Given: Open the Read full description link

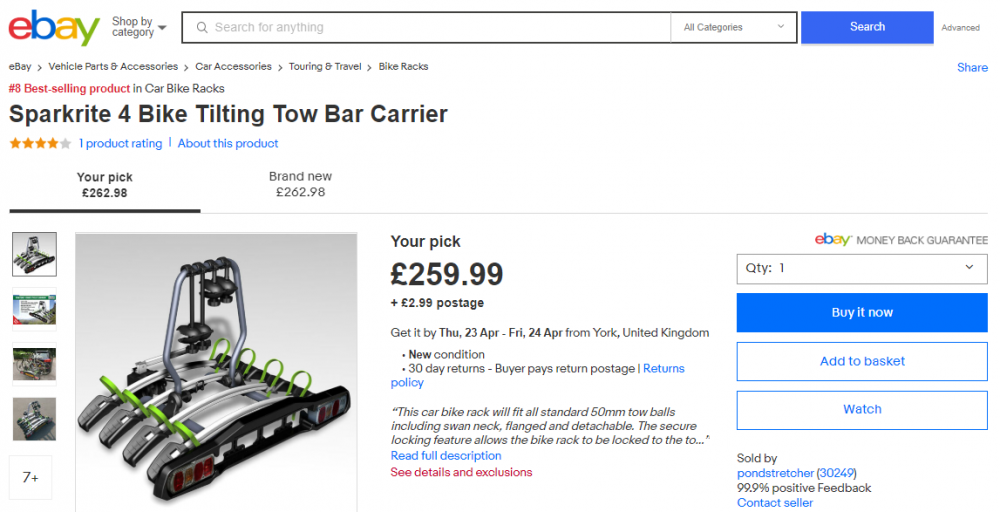Looking at the screenshot, I should (x=446, y=456).
